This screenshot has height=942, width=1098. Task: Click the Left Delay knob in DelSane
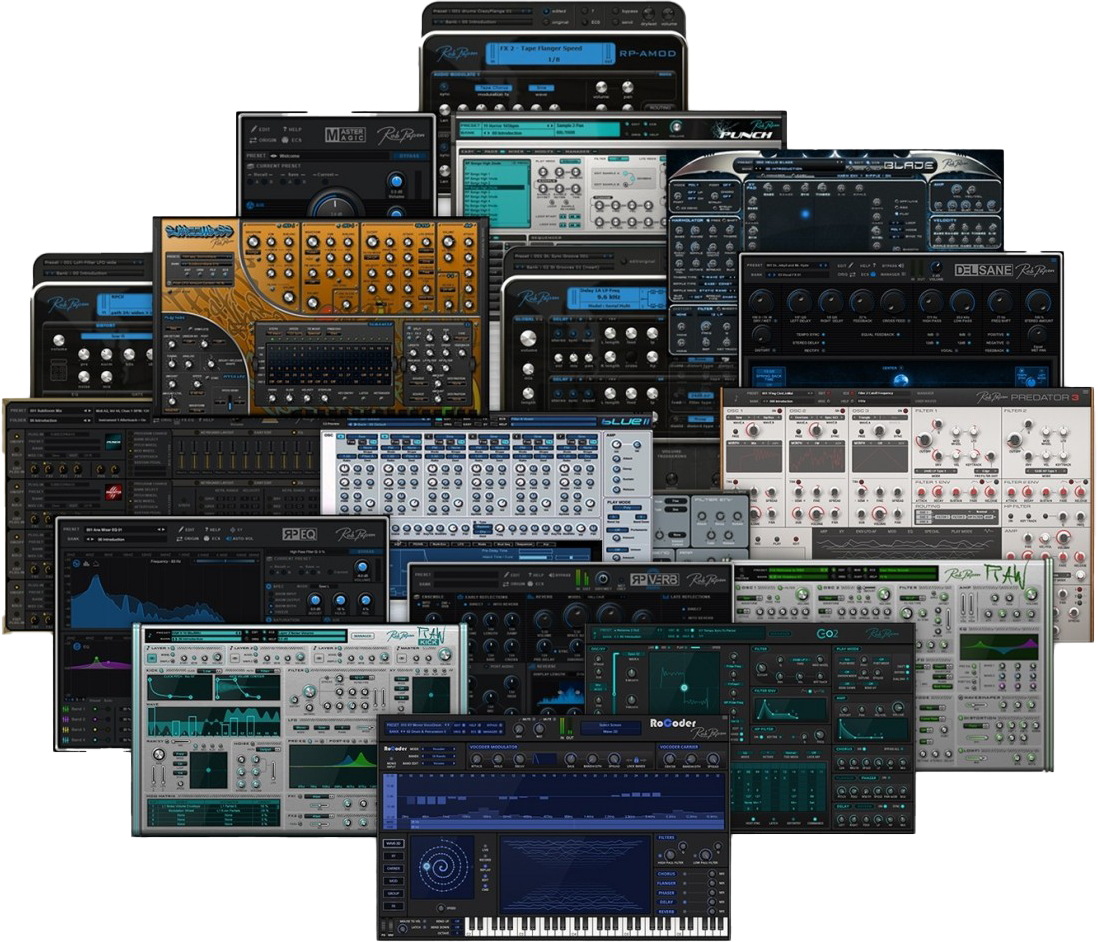798,303
